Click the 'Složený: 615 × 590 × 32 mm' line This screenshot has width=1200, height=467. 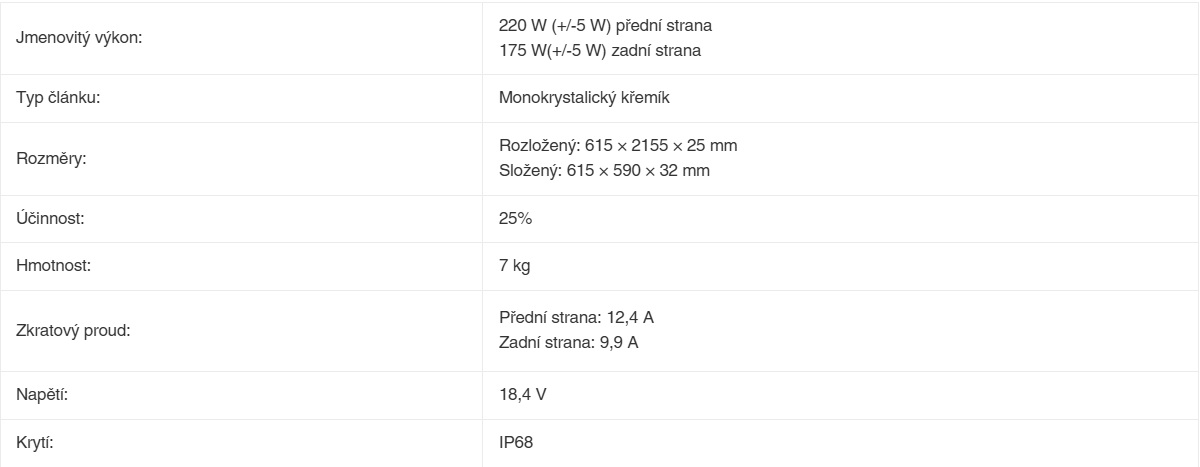604,171
